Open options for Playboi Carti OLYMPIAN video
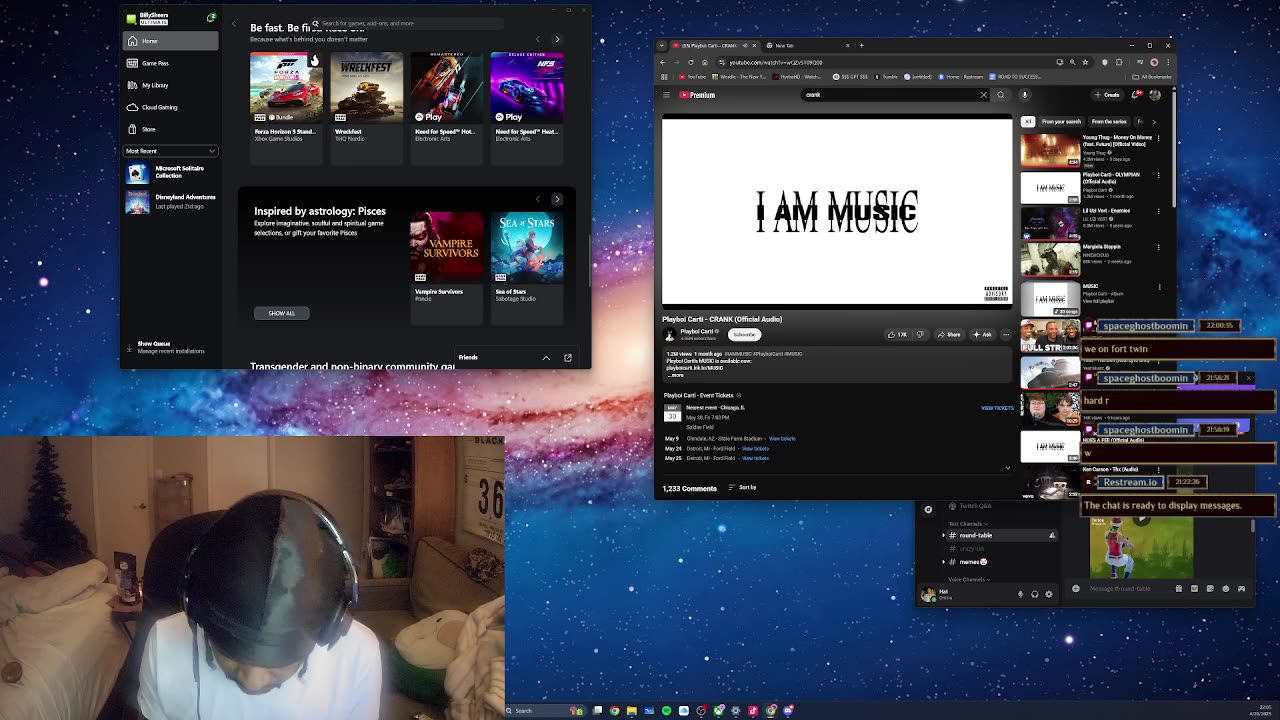The image size is (1280, 720). [1158, 175]
